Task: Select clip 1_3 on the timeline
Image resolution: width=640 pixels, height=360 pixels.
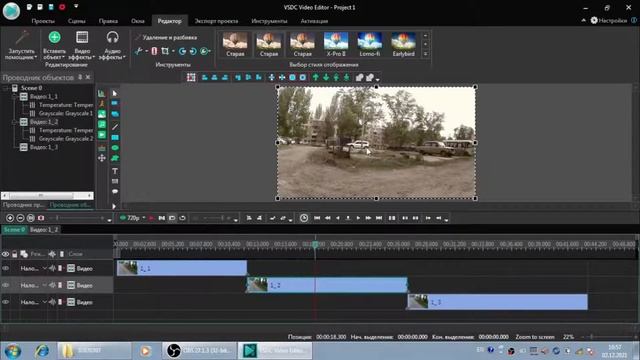Action: coord(498,302)
